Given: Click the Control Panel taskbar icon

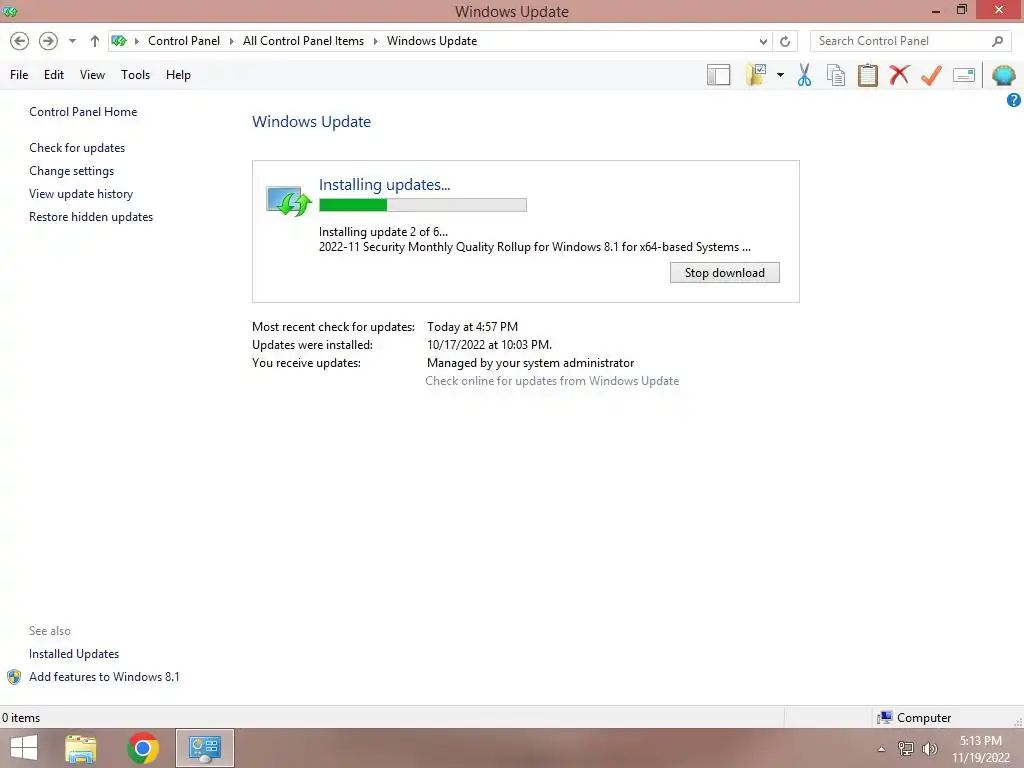Looking at the screenshot, I should 205,748.
